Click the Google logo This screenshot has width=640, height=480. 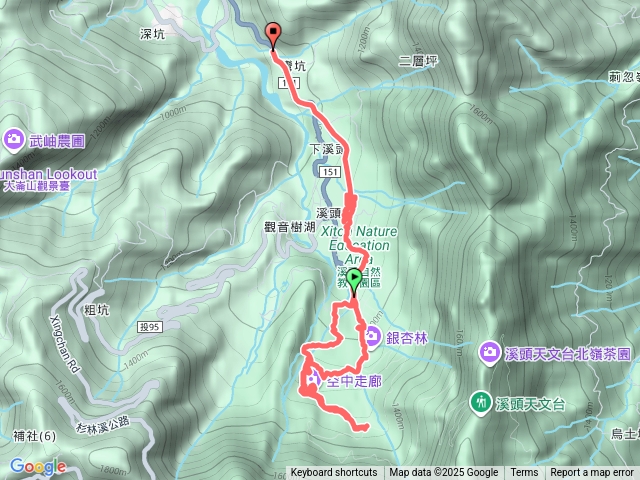tap(38, 466)
